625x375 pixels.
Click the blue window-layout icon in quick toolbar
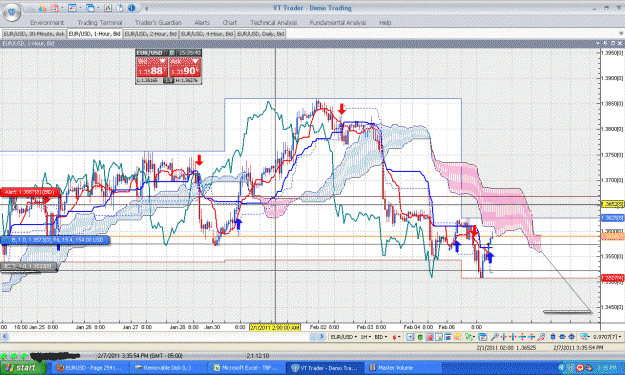72,8
